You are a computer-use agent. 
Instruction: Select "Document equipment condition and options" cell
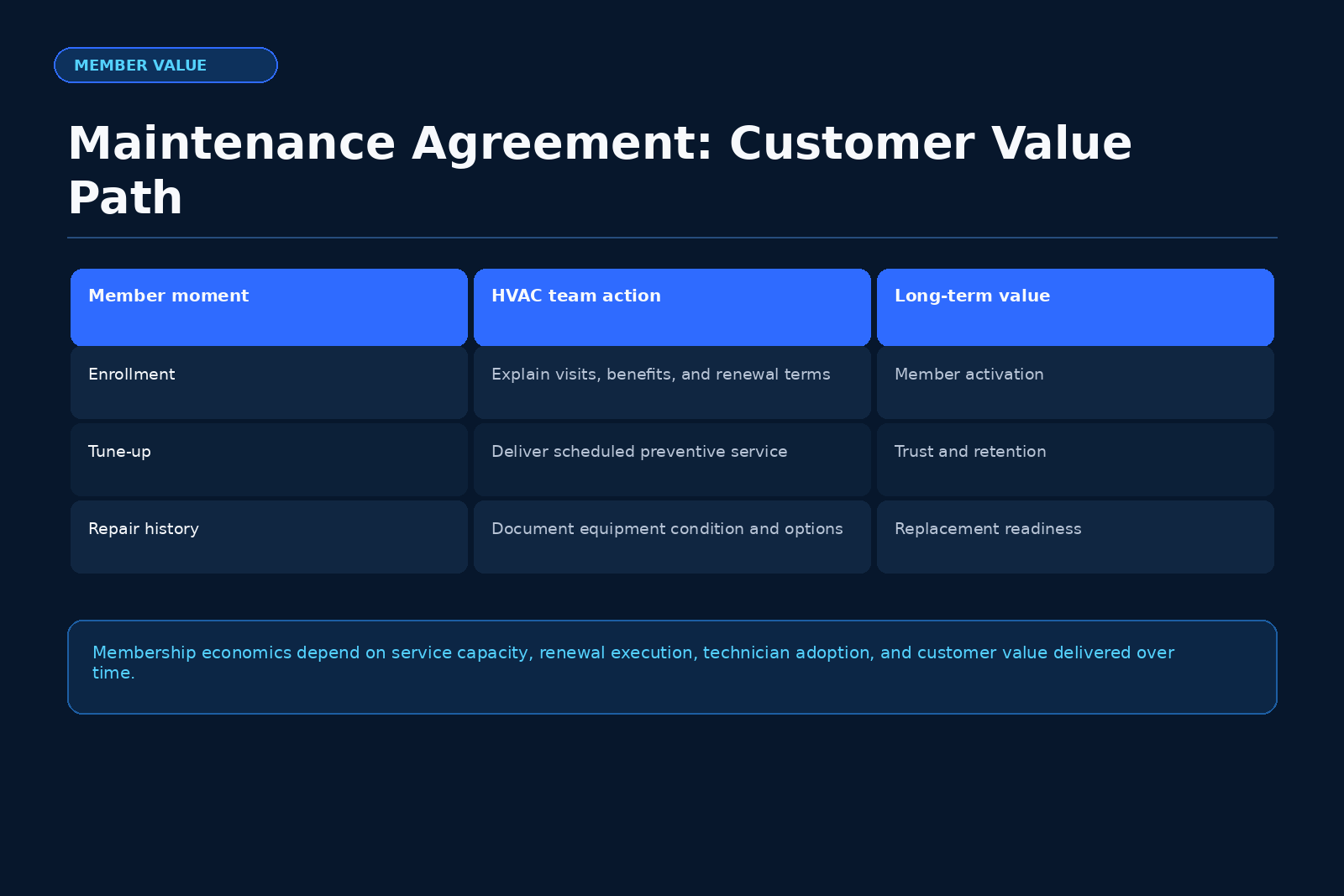[672, 537]
